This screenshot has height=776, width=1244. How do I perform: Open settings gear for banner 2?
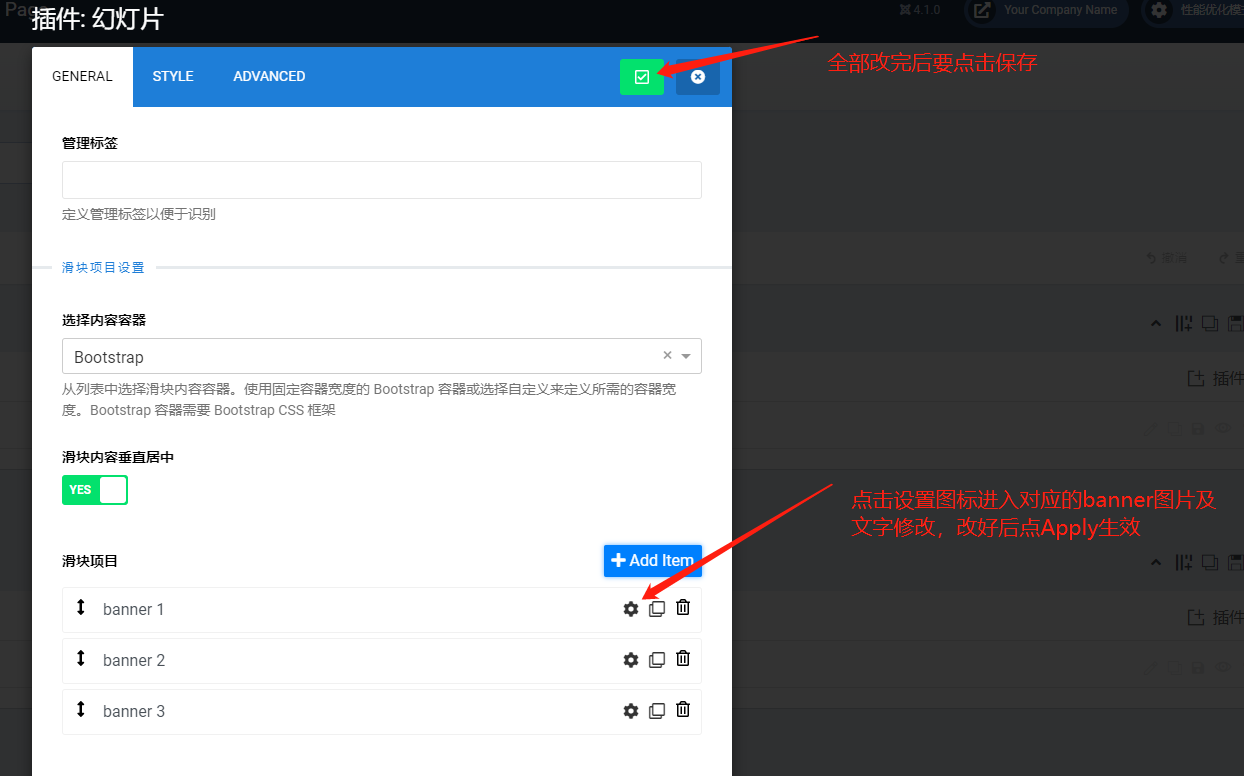pyautogui.click(x=631, y=660)
